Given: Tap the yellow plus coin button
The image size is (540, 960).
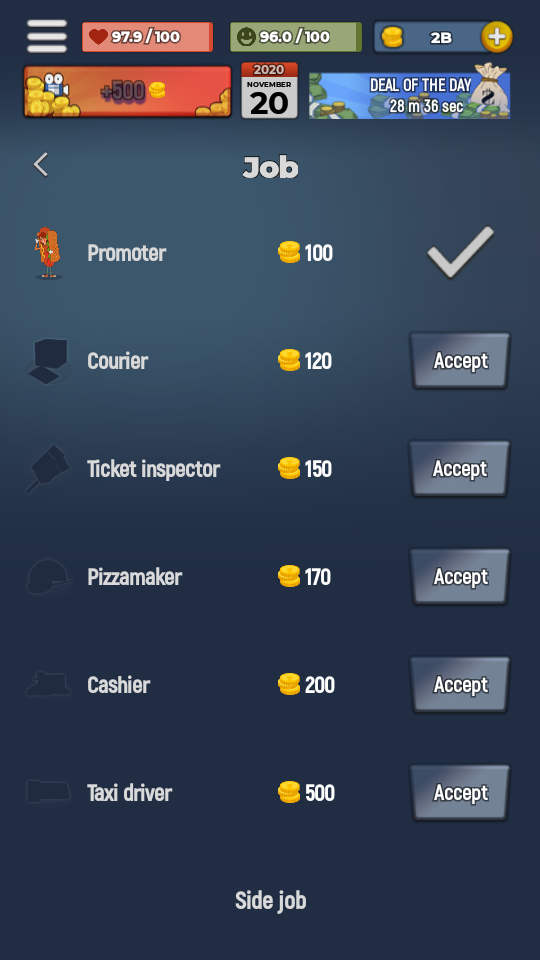Looking at the screenshot, I should coord(497,37).
